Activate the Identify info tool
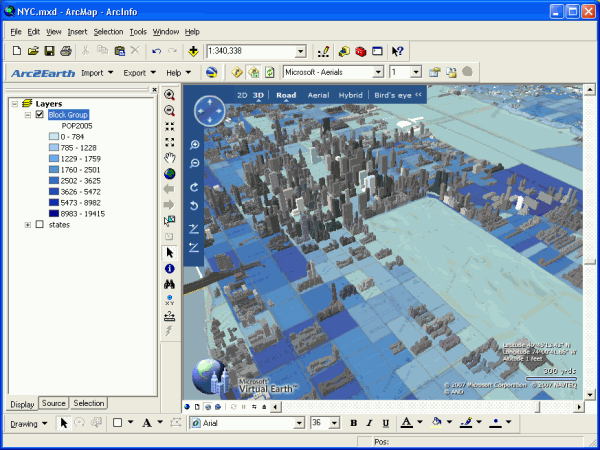The height and width of the screenshot is (450, 600). click(170, 269)
